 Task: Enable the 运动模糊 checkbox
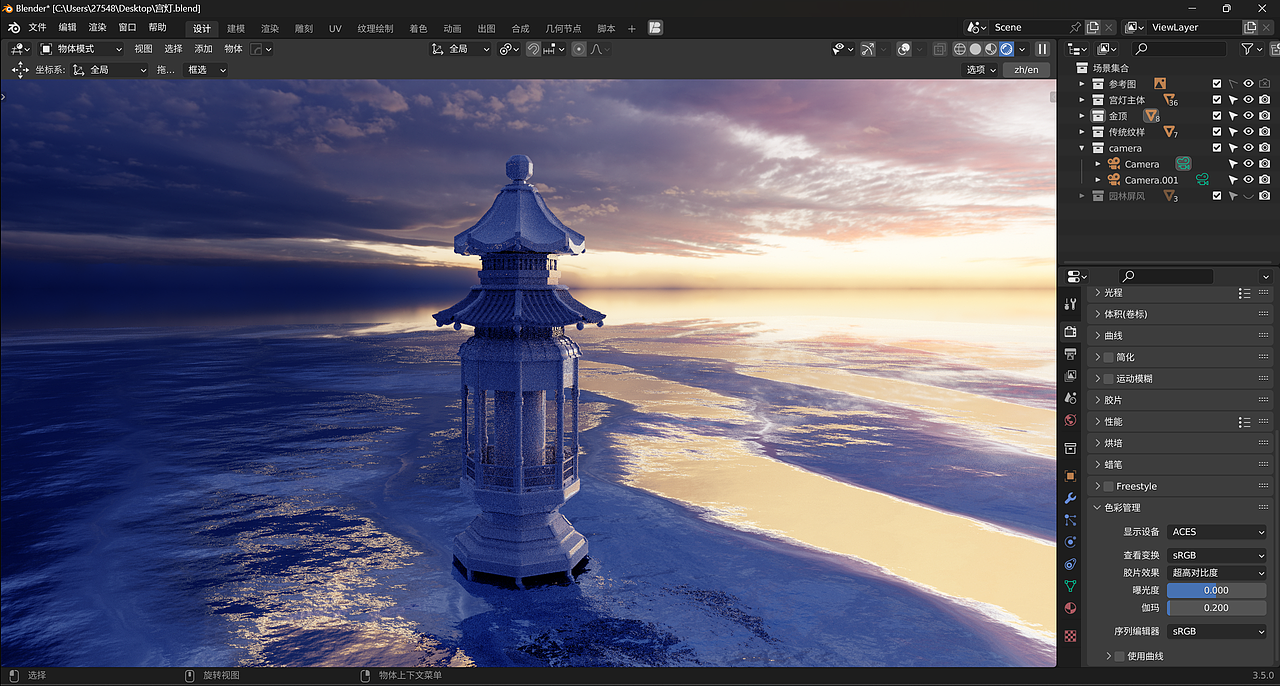coord(1108,379)
